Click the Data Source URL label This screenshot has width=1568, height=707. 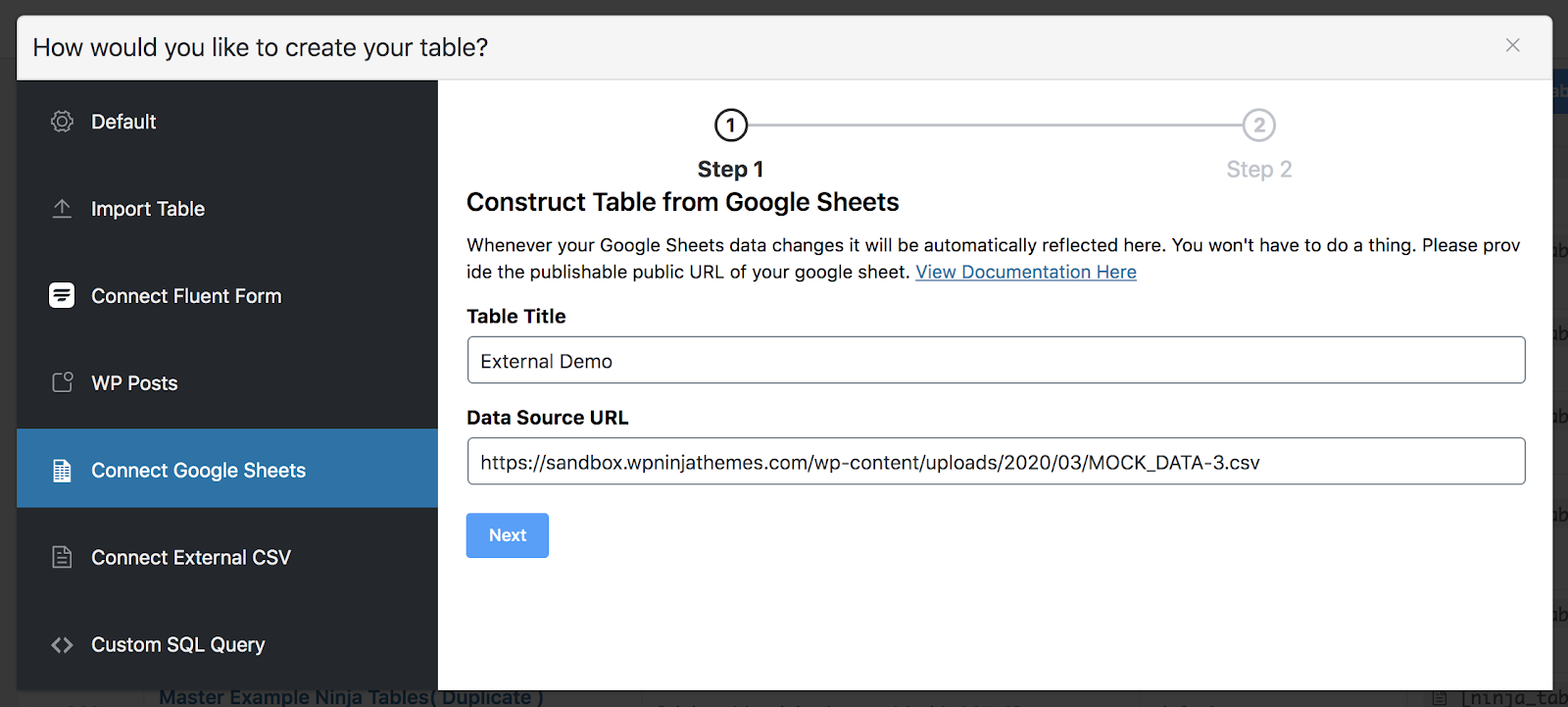548,418
